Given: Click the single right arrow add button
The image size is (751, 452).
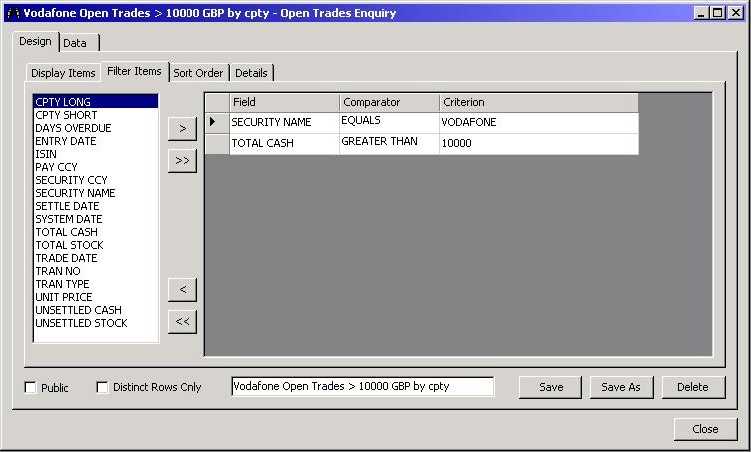Looking at the screenshot, I should (182, 128).
